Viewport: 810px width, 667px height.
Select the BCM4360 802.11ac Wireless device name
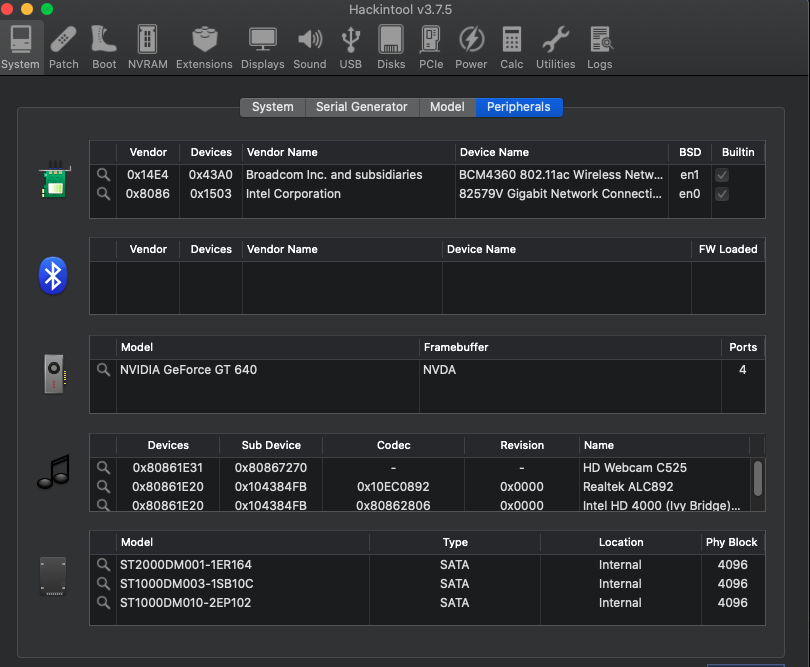[x=561, y=175]
